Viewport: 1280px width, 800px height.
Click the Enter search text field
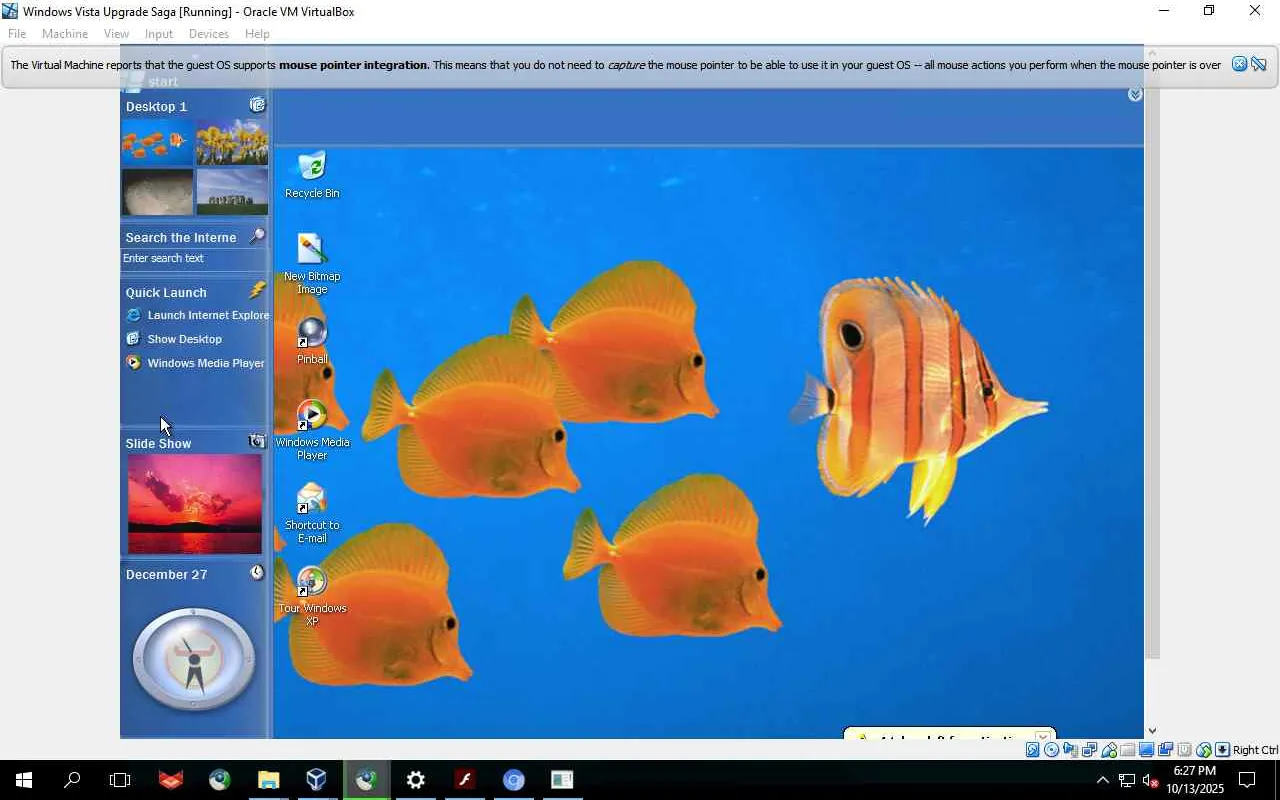click(x=194, y=258)
